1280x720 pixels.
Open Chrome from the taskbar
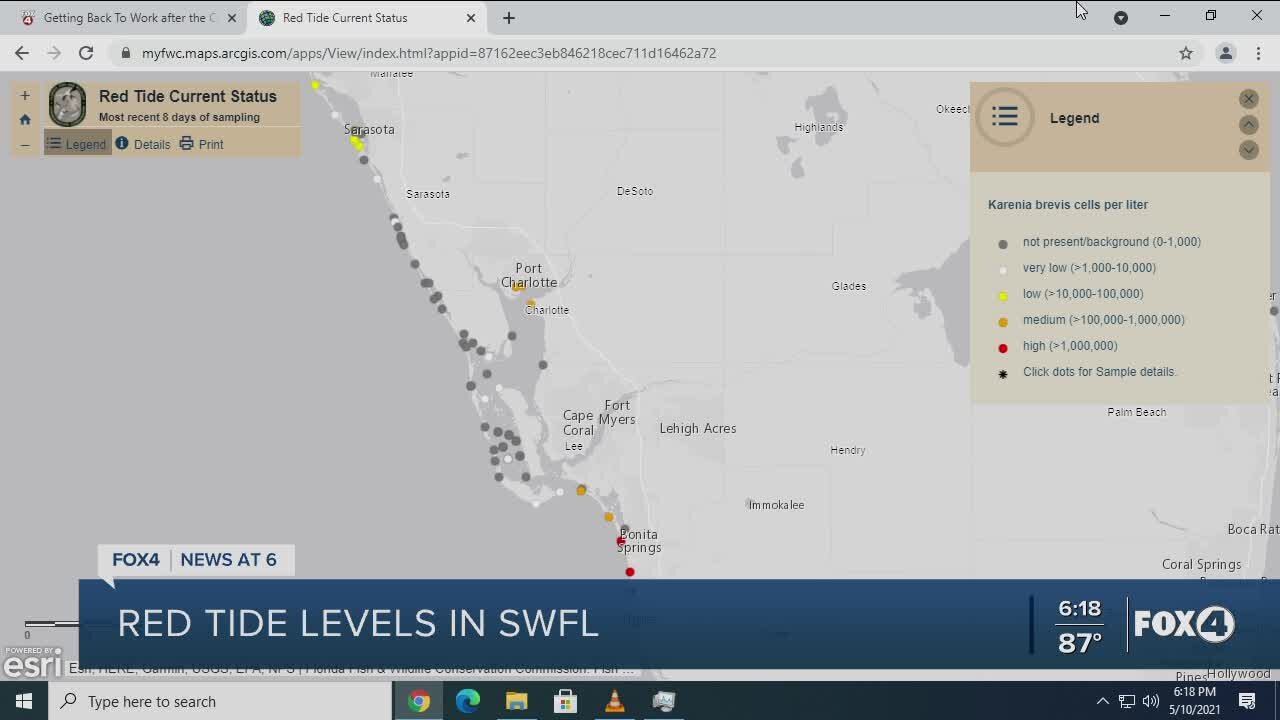pyautogui.click(x=419, y=701)
